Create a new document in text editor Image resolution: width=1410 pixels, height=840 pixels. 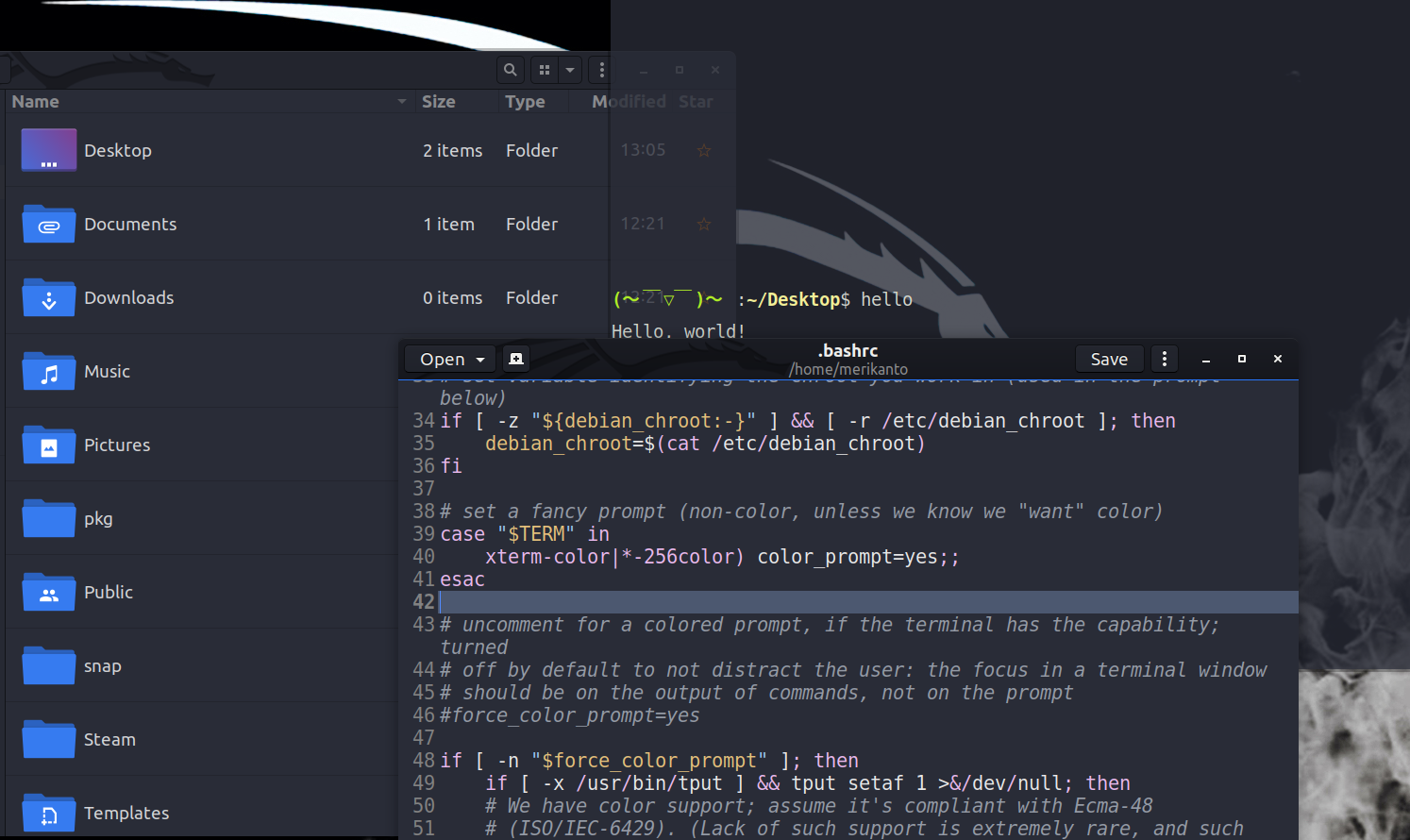point(515,359)
